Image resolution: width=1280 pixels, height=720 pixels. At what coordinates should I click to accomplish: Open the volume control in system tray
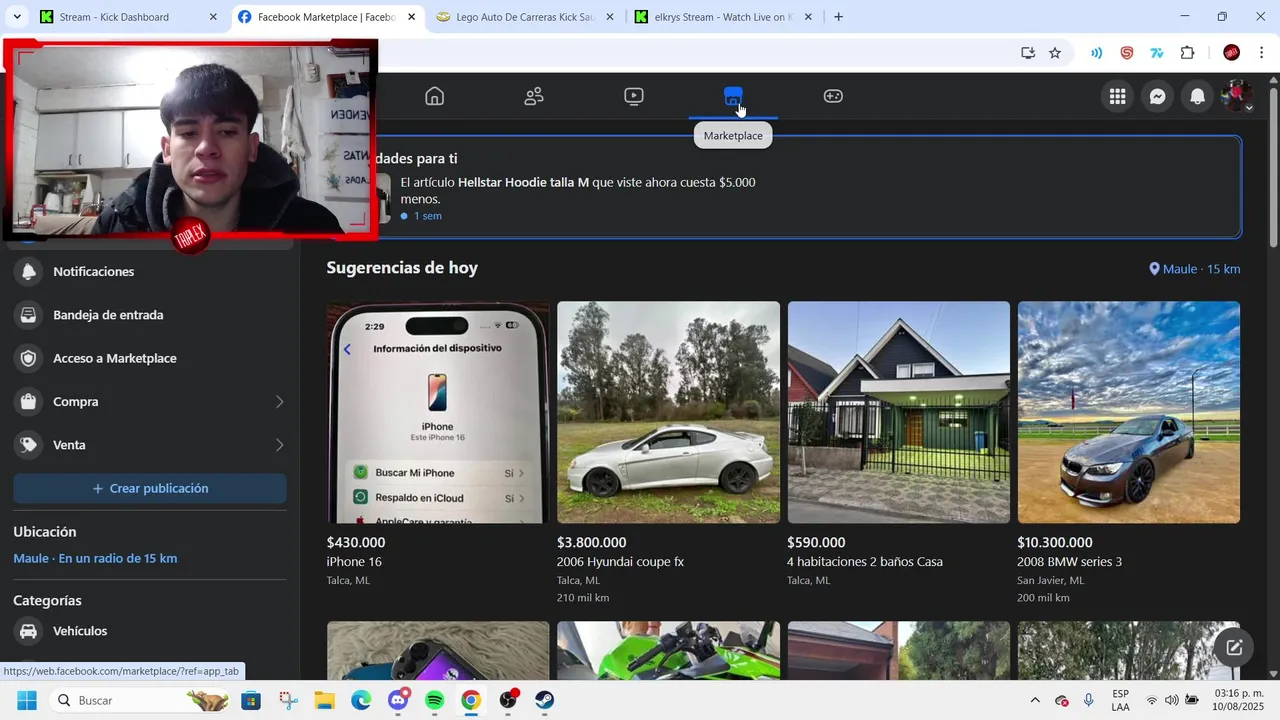click(1171, 700)
